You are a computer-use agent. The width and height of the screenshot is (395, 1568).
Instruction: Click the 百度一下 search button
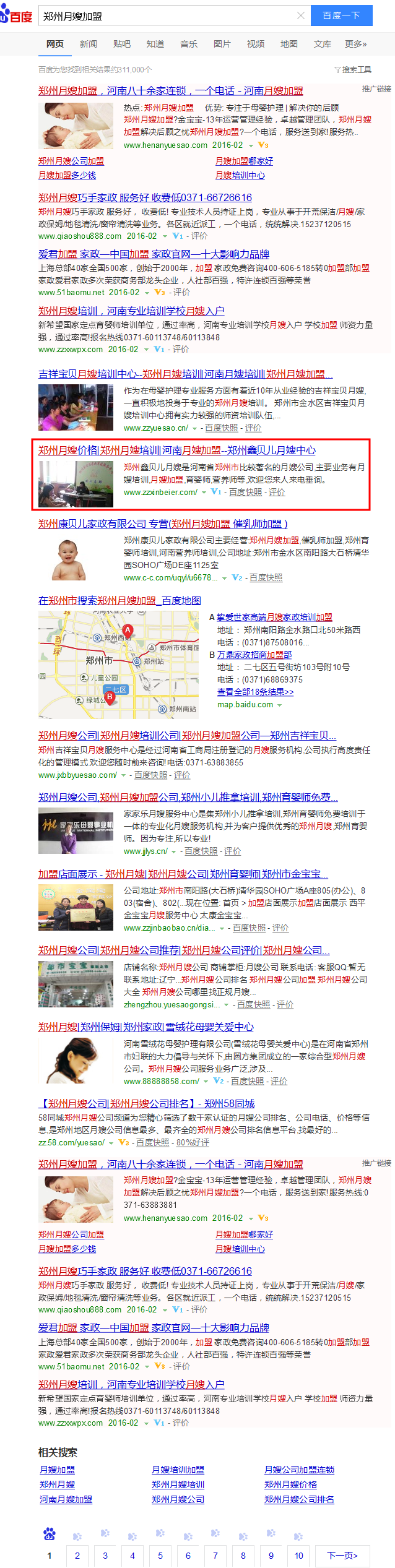(341, 15)
